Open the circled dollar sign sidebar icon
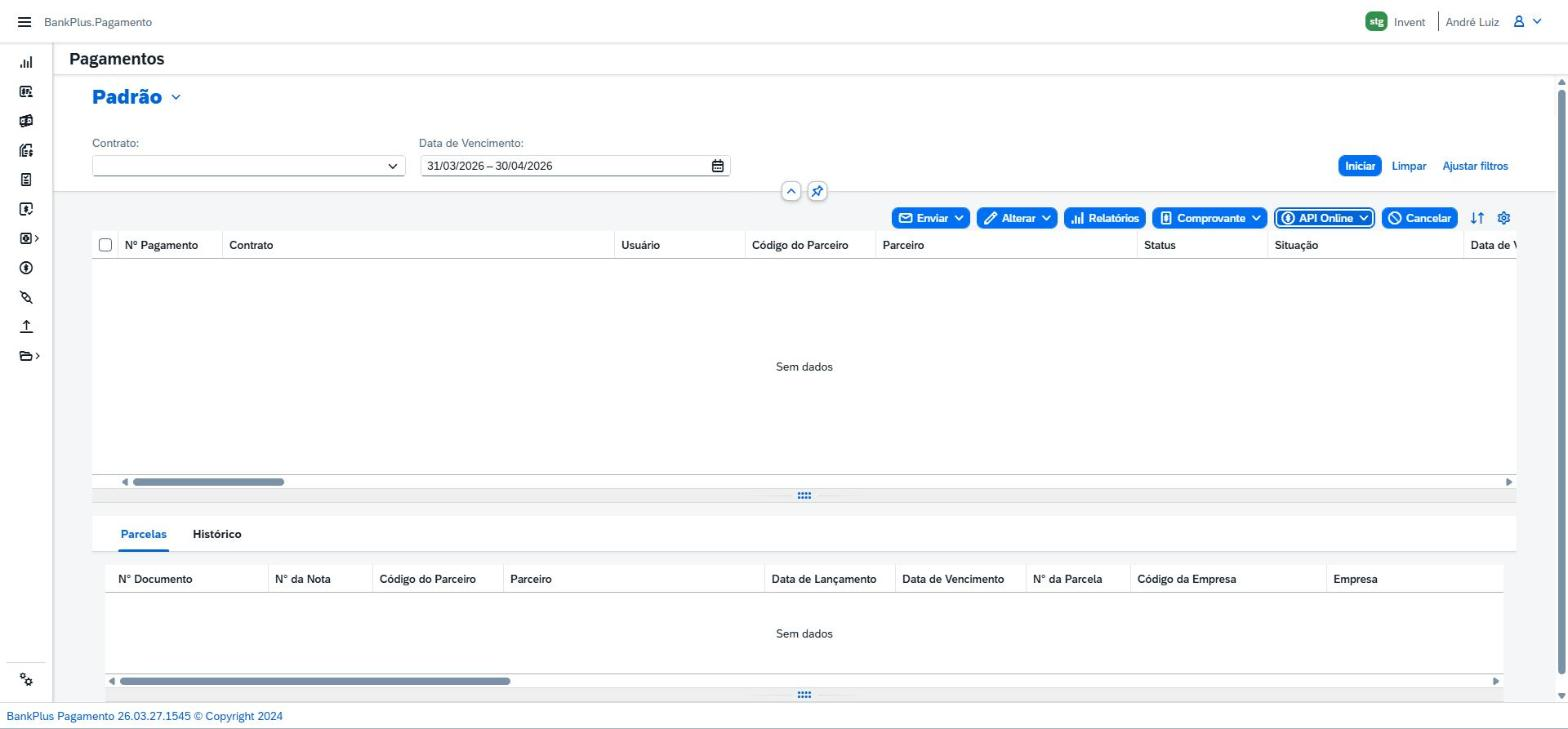 click(x=26, y=268)
